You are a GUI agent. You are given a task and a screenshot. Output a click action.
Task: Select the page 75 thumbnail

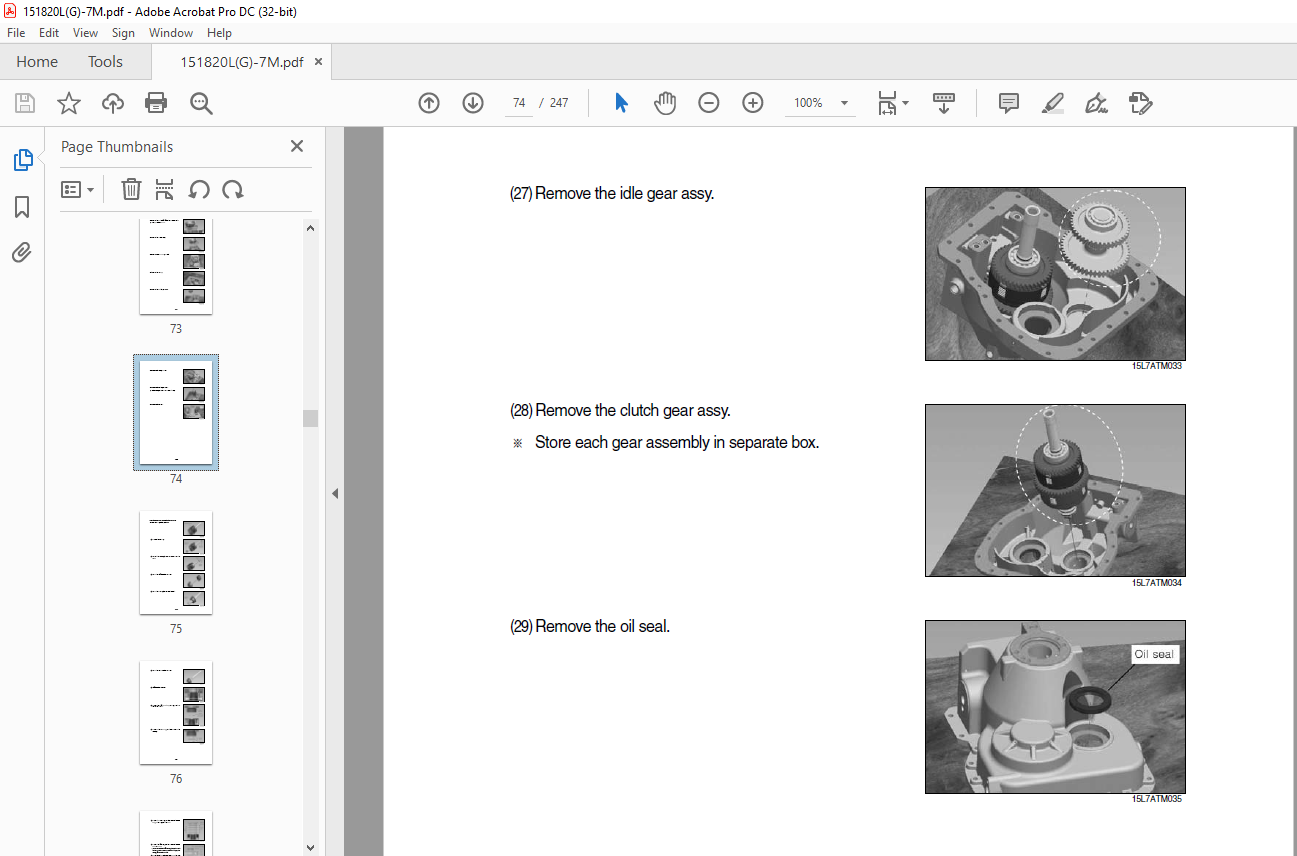point(176,563)
